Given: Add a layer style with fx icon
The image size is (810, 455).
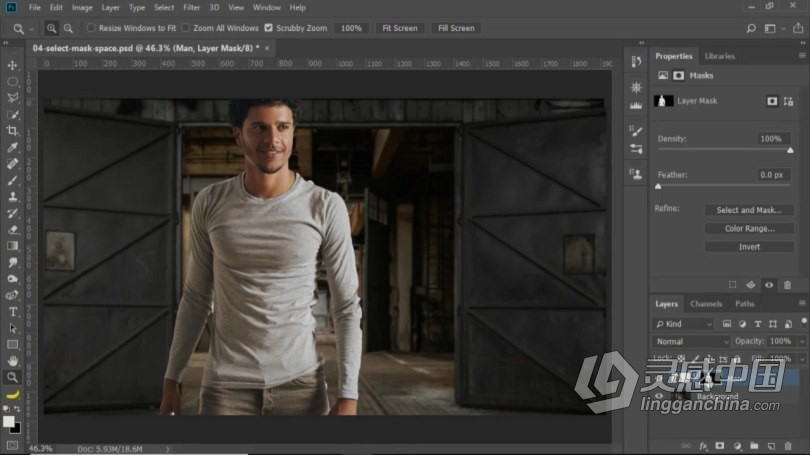Looking at the screenshot, I should coord(703,446).
